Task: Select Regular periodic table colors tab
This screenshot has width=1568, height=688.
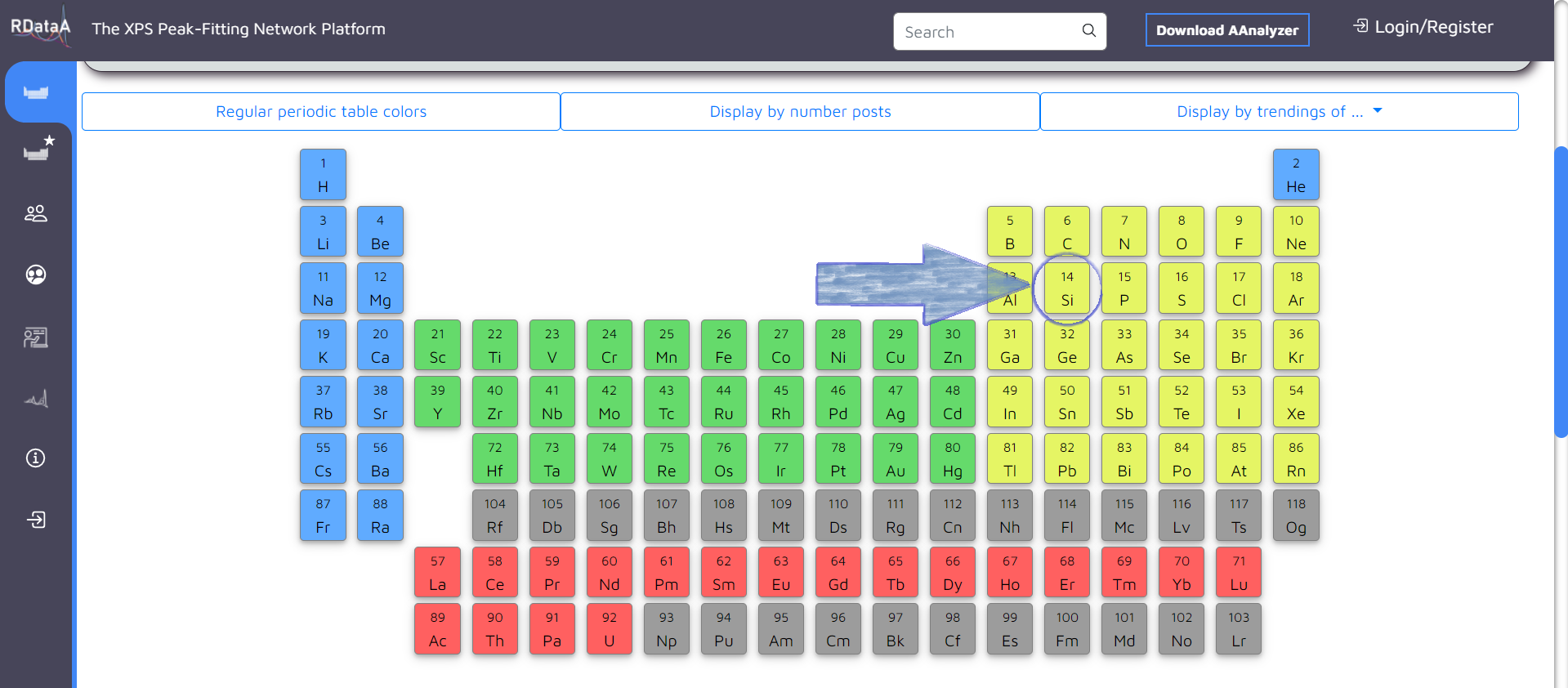Action: tap(321, 112)
